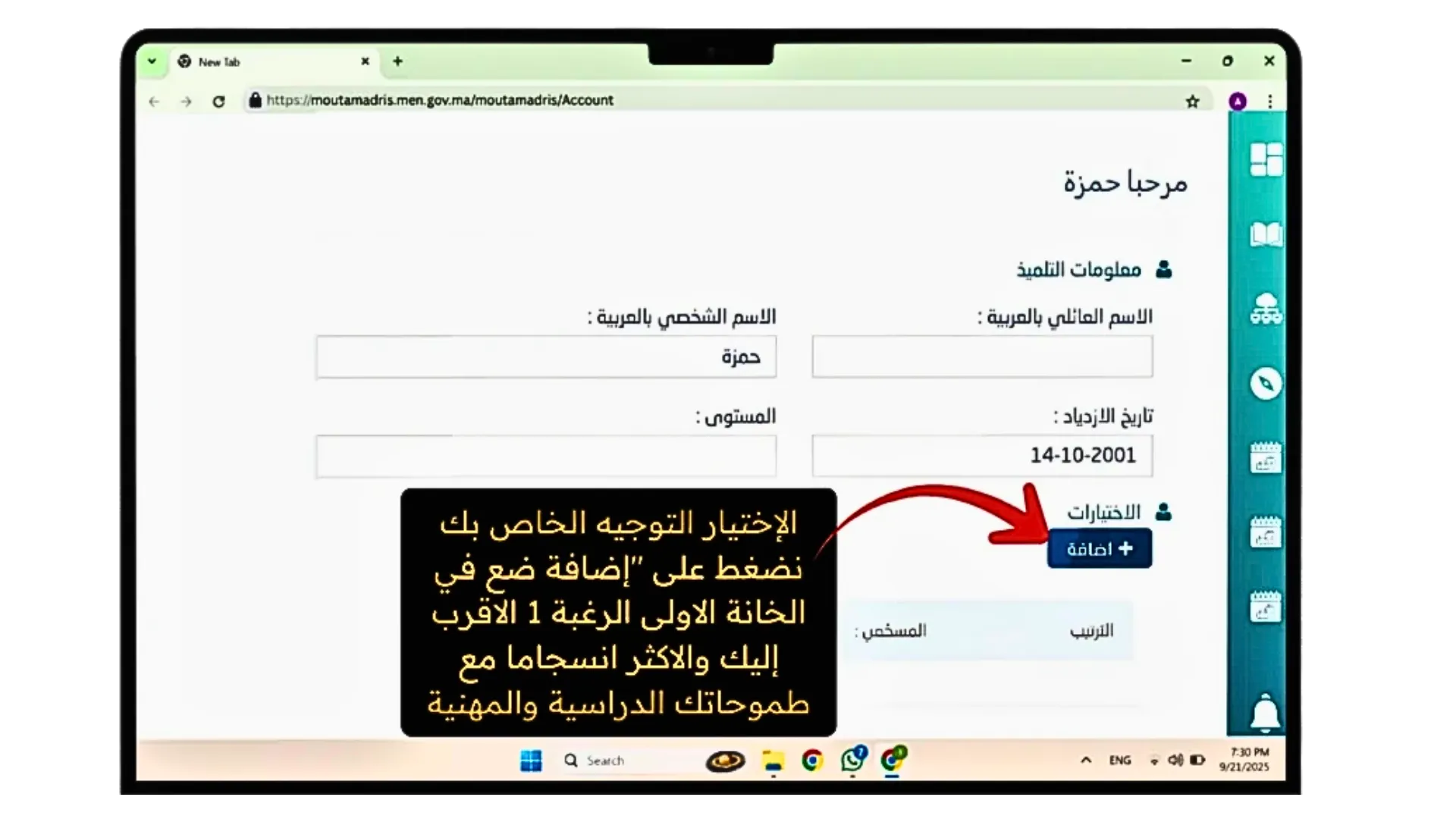Click the page refresh icon in the browser
Screen dimensions: 1456x819
coord(218,100)
